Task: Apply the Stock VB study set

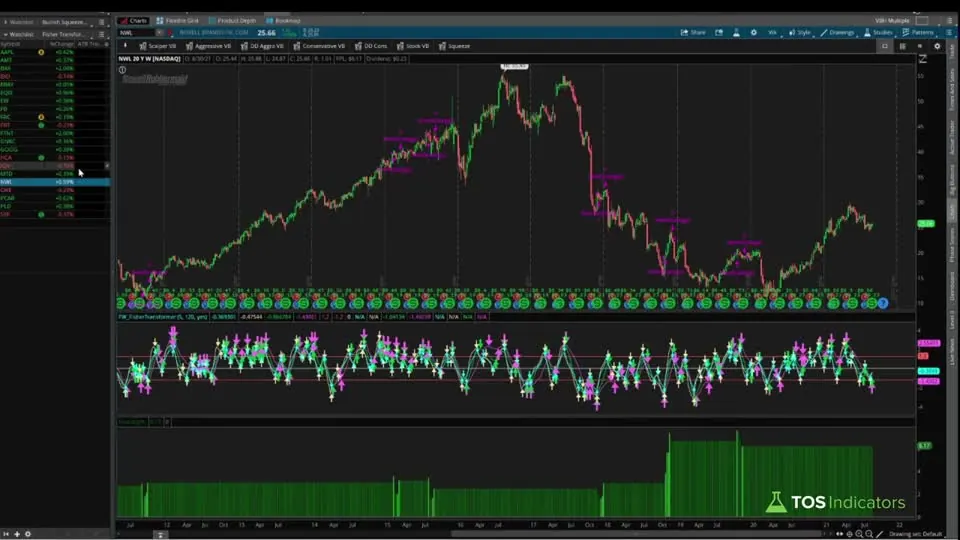Action: 413,46
